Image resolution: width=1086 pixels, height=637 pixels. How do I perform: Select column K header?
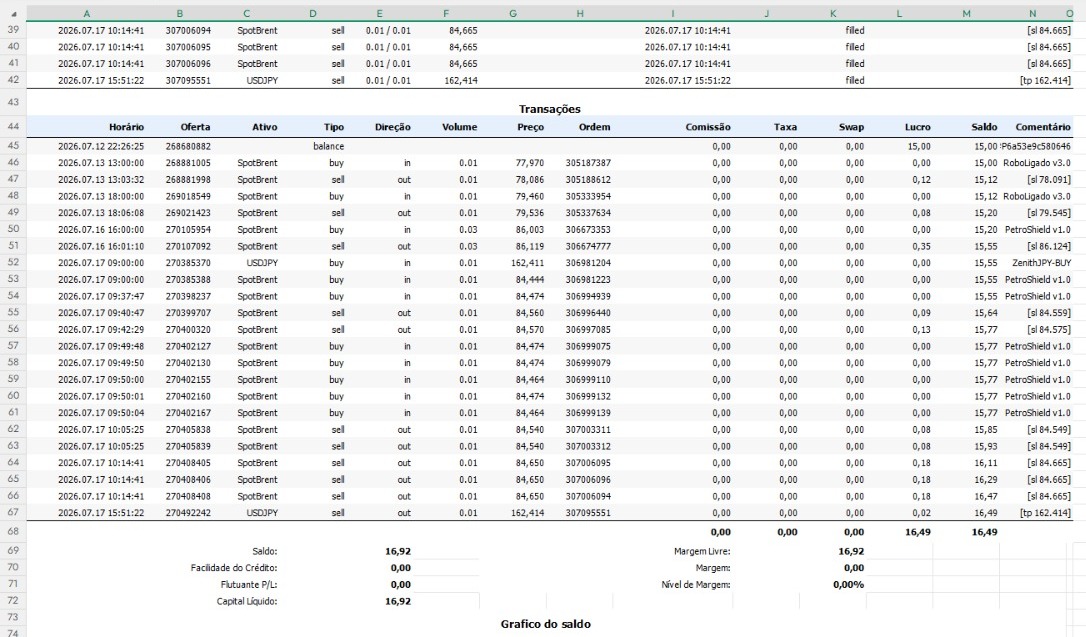tap(833, 13)
